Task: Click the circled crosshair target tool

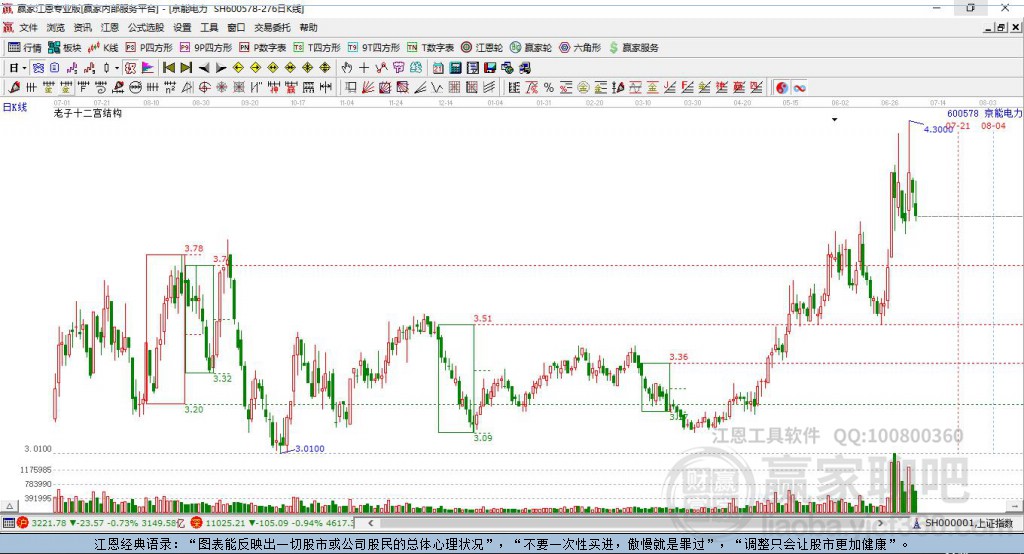Action: 204,88
